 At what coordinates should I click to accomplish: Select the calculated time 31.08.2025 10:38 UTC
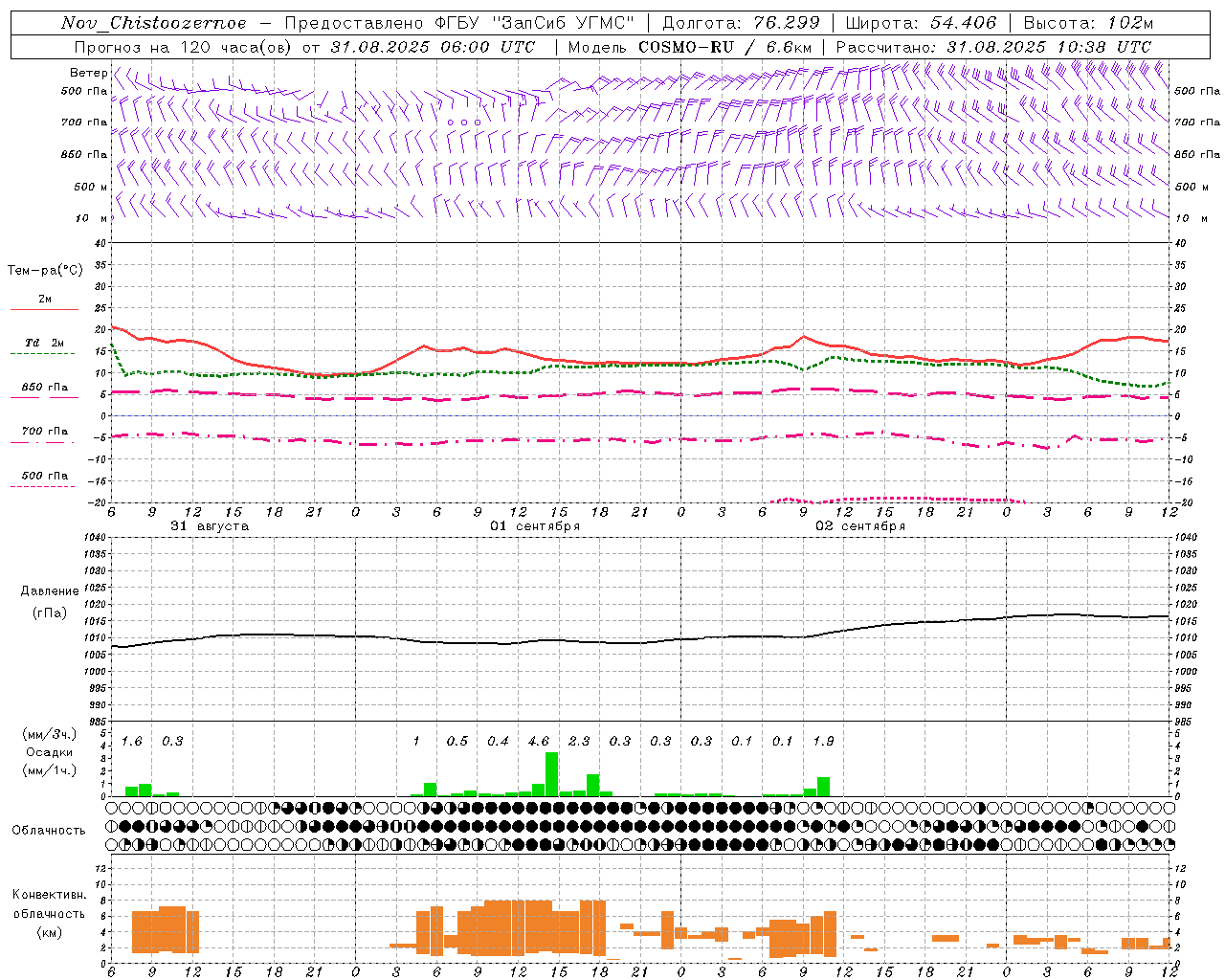coord(1049,47)
